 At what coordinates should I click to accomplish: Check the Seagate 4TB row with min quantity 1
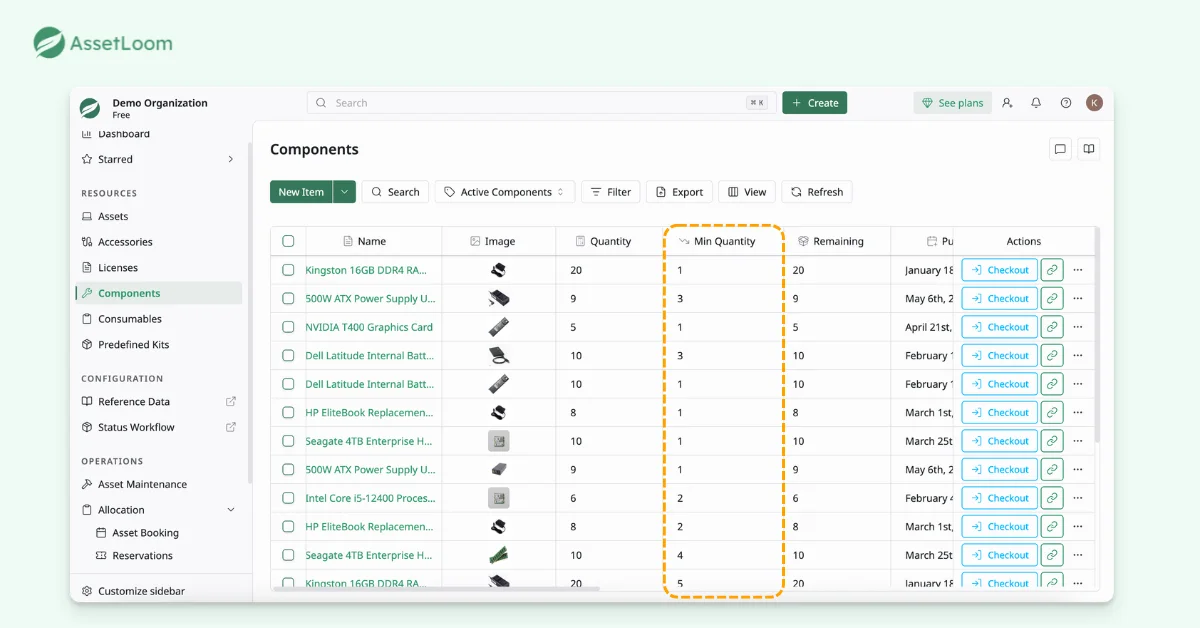(288, 441)
